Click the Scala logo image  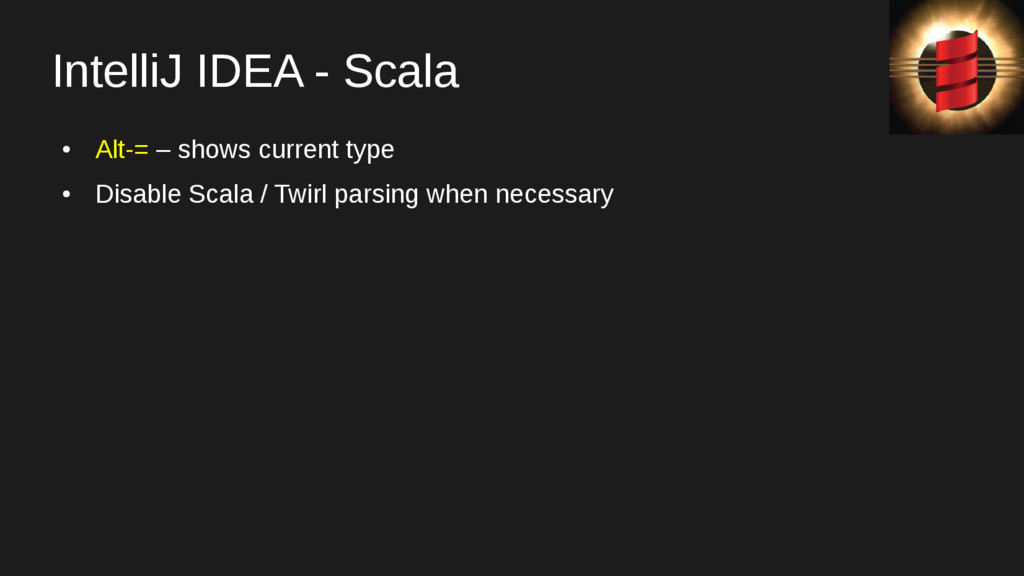[x=956, y=67]
